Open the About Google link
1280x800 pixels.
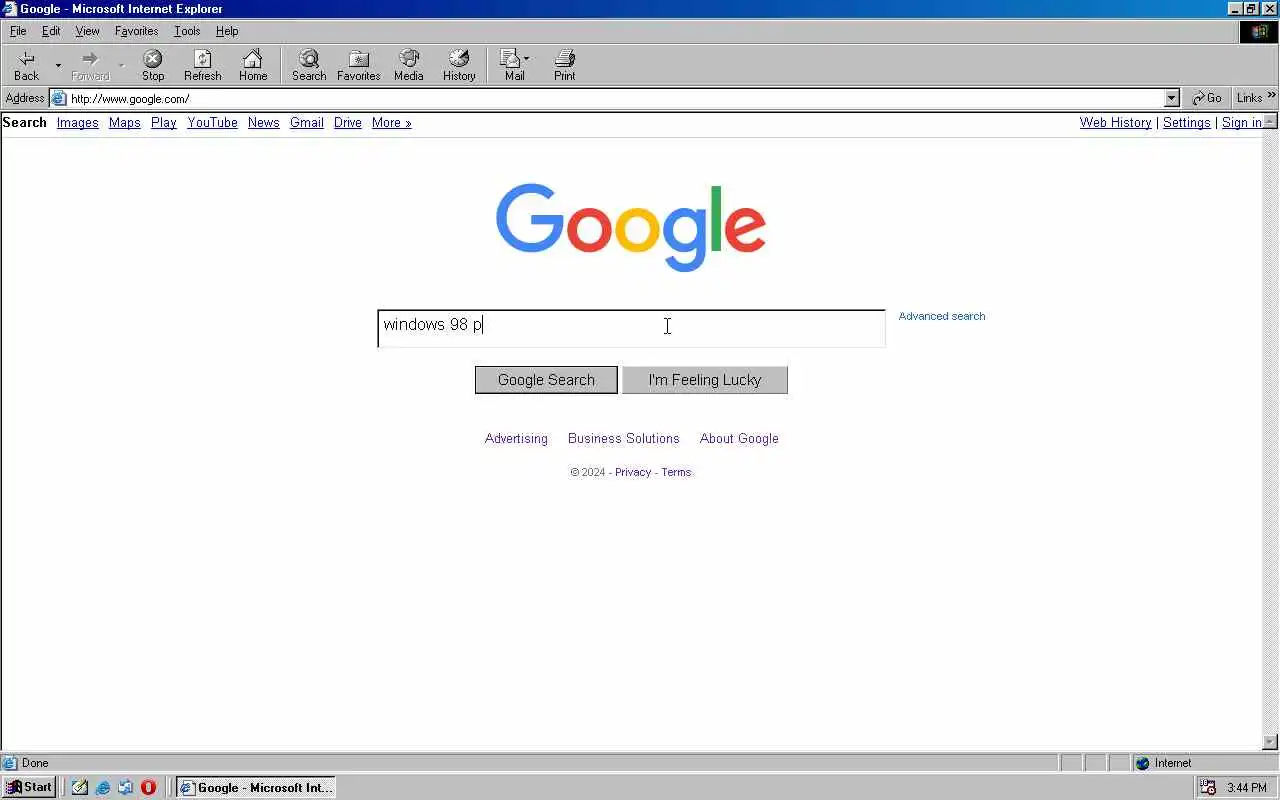[739, 438]
